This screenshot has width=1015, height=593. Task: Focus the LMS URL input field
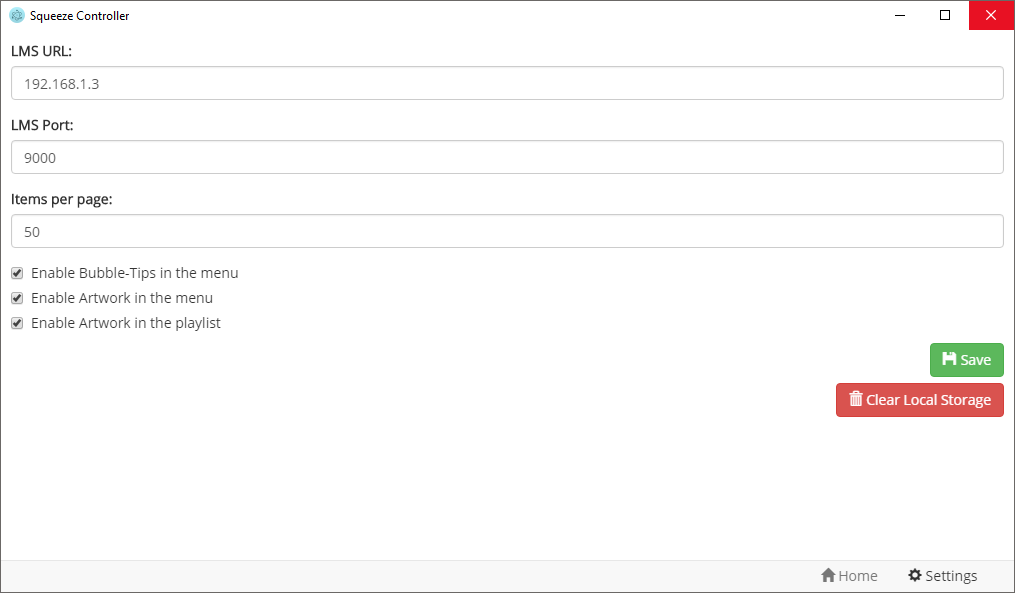[x=507, y=83]
